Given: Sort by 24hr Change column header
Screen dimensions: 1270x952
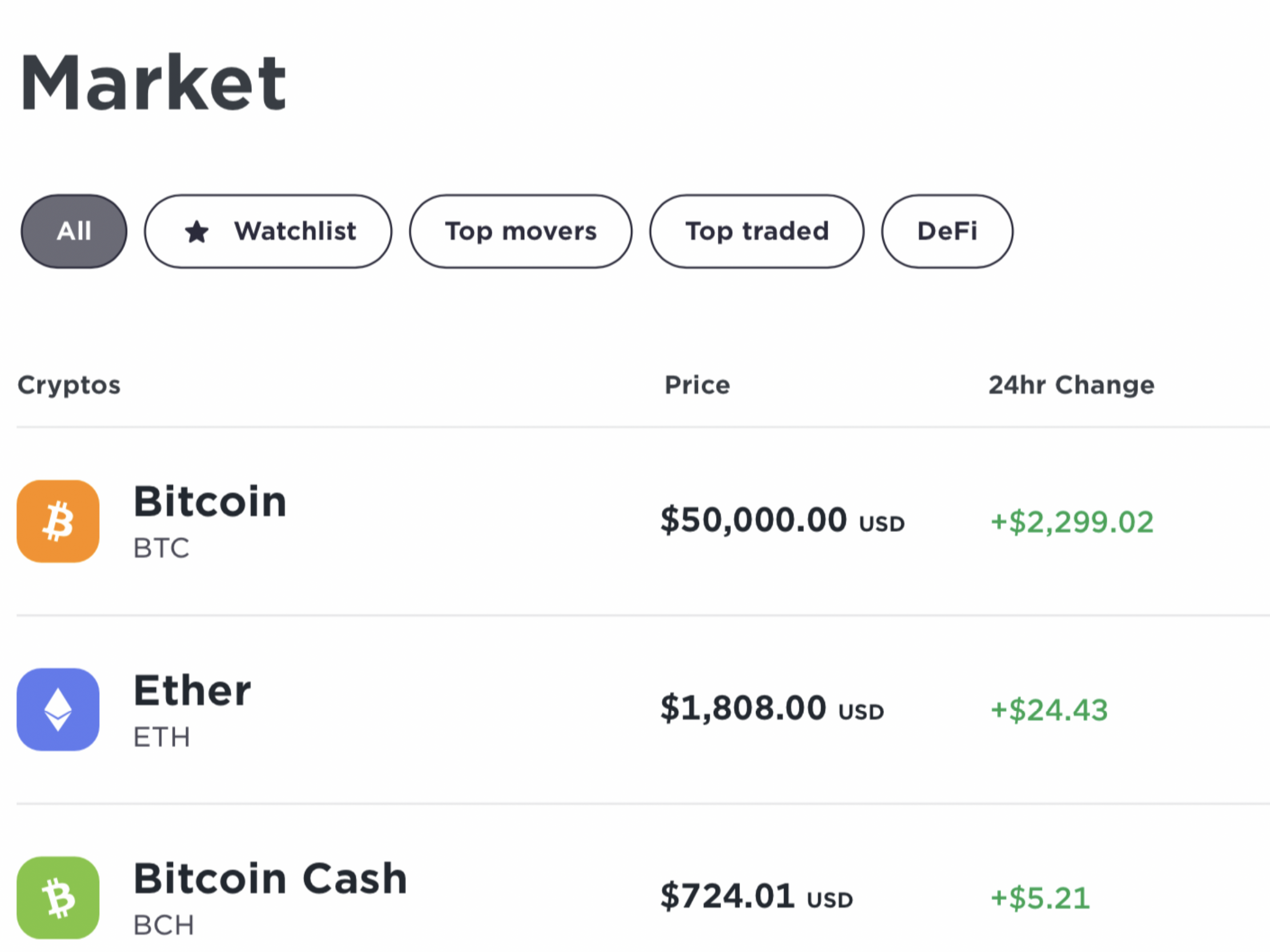Looking at the screenshot, I should coord(1071,385).
